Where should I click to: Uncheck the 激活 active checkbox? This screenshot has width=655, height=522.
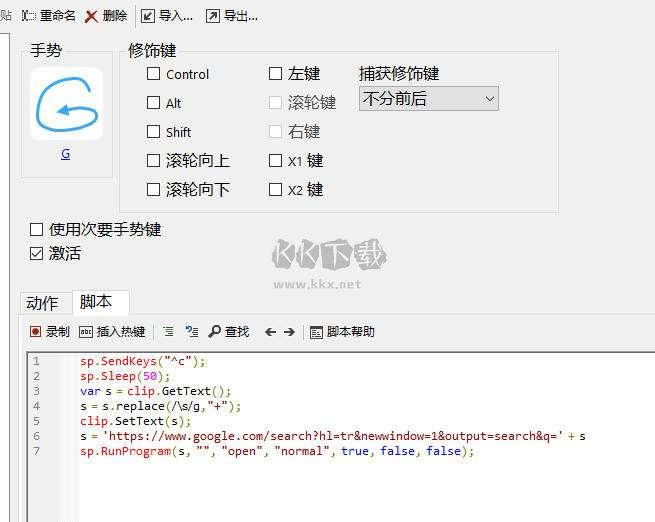(x=36, y=253)
